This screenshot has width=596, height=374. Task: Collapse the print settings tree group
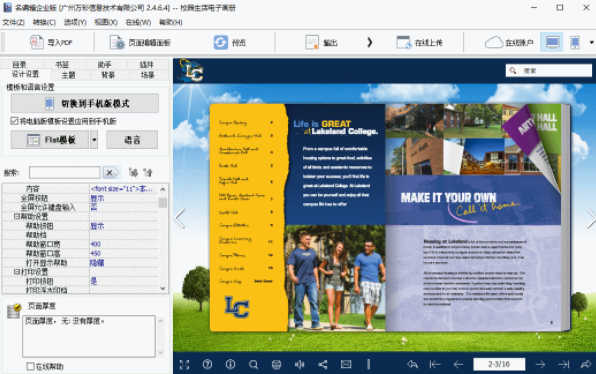click(17, 272)
